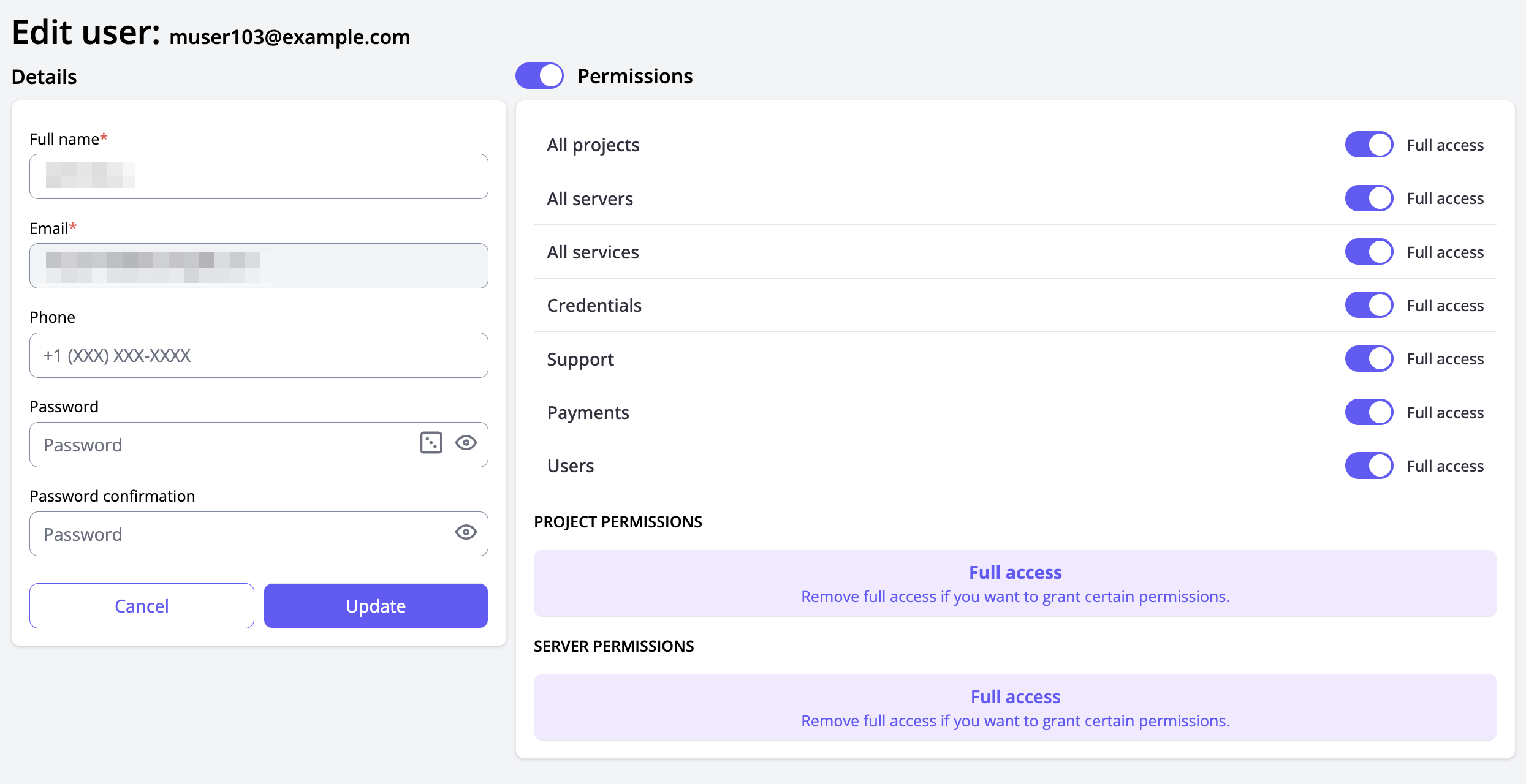Click the Server Permissions full access banner
The image size is (1526, 784).
1015,707
